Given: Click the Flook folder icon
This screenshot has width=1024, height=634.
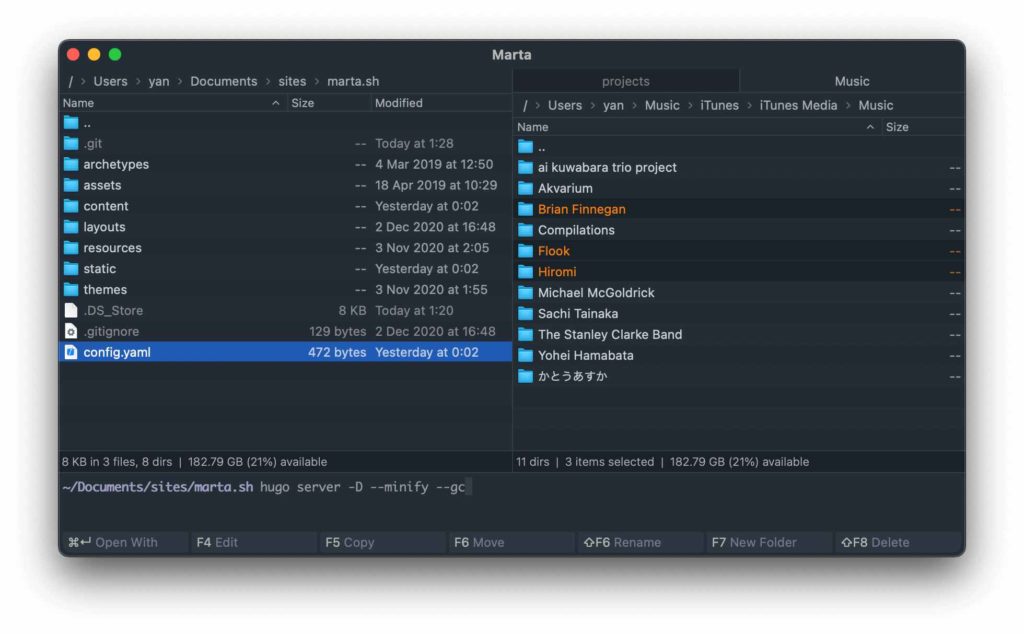Looking at the screenshot, I should (x=526, y=251).
